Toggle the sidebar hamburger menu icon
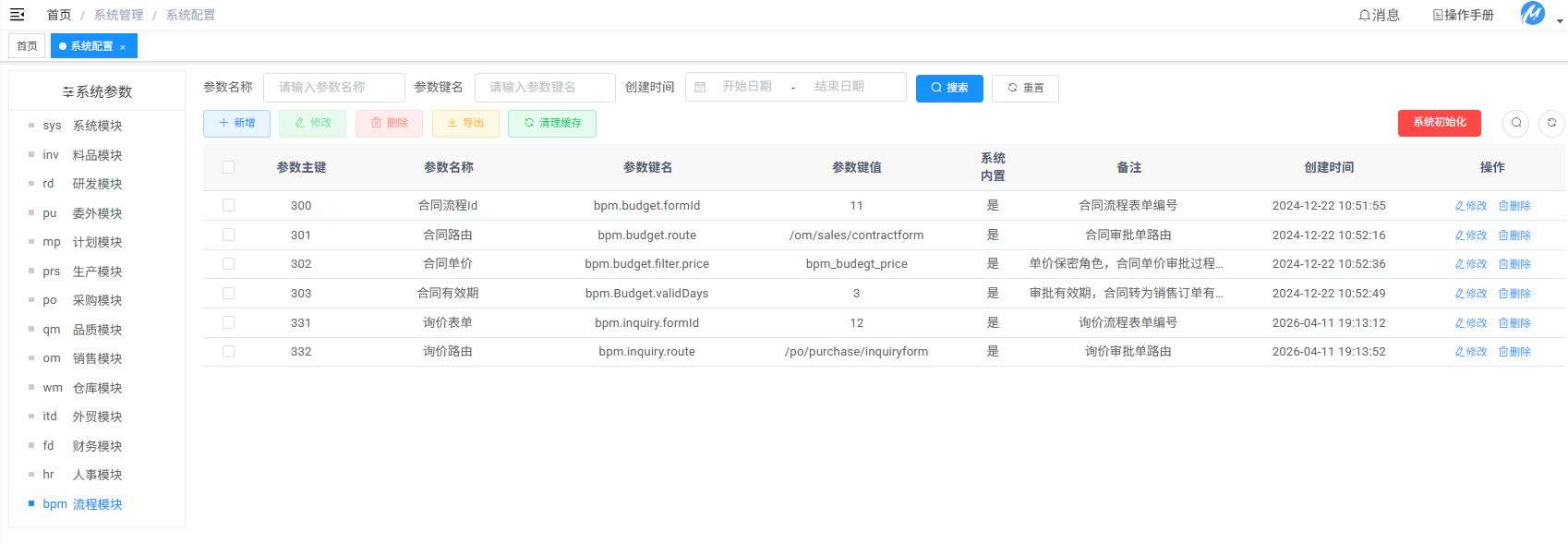 (x=18, y=15)
